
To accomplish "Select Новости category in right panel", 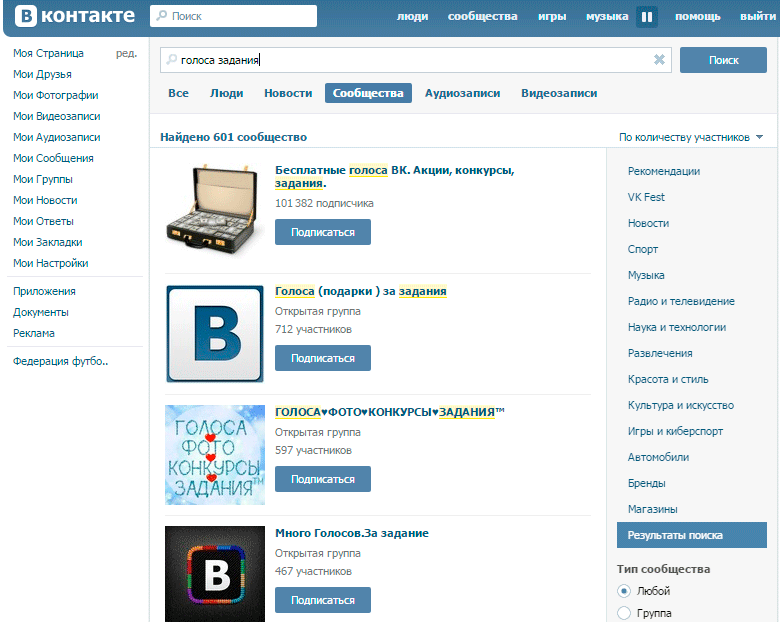I will tap(648, 223).
